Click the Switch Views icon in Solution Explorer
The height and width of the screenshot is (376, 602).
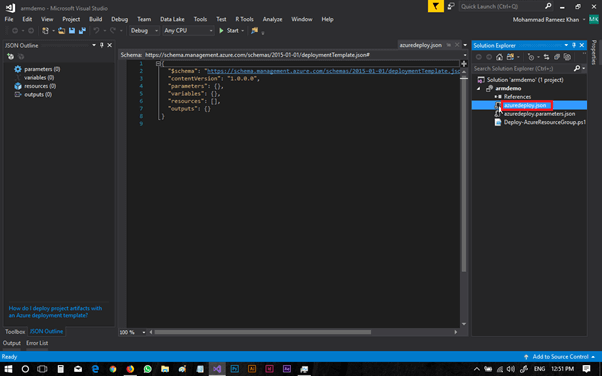point(510,57)
